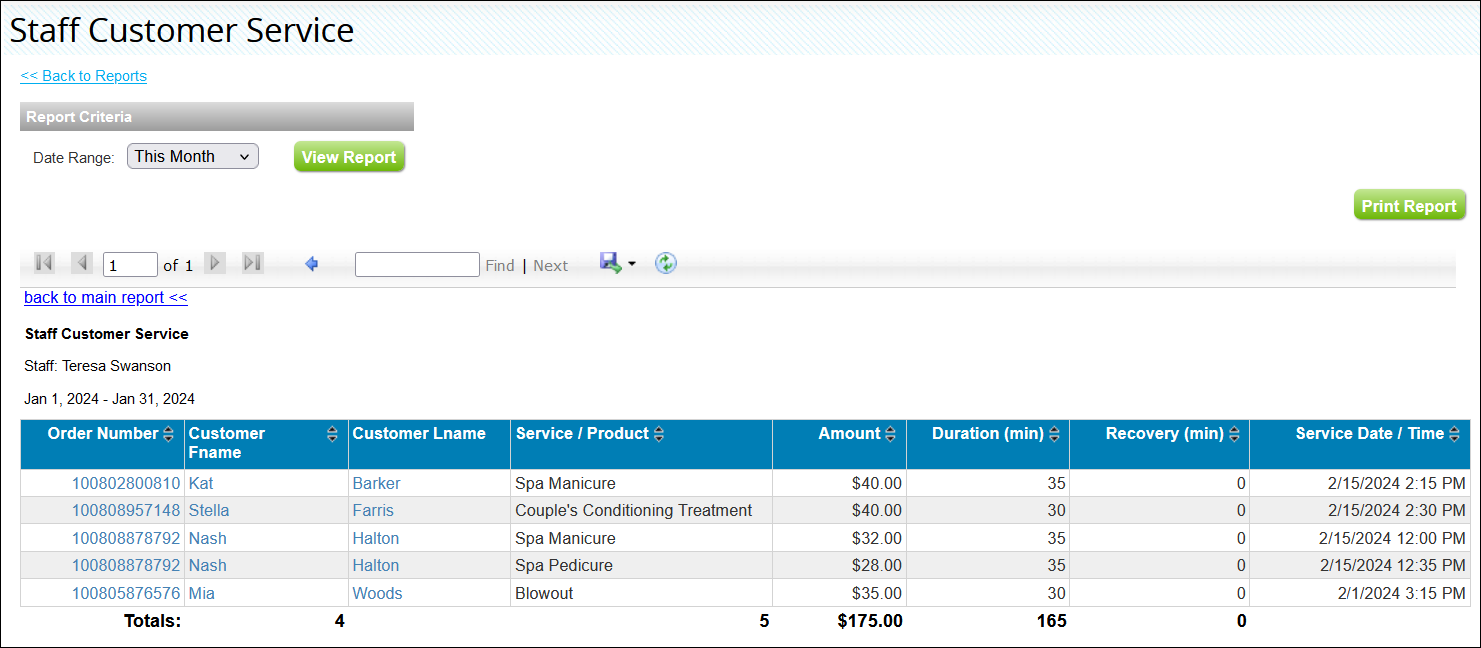Select the total duration 165
Viewport: 1481px width, 648px height.
1051,621
